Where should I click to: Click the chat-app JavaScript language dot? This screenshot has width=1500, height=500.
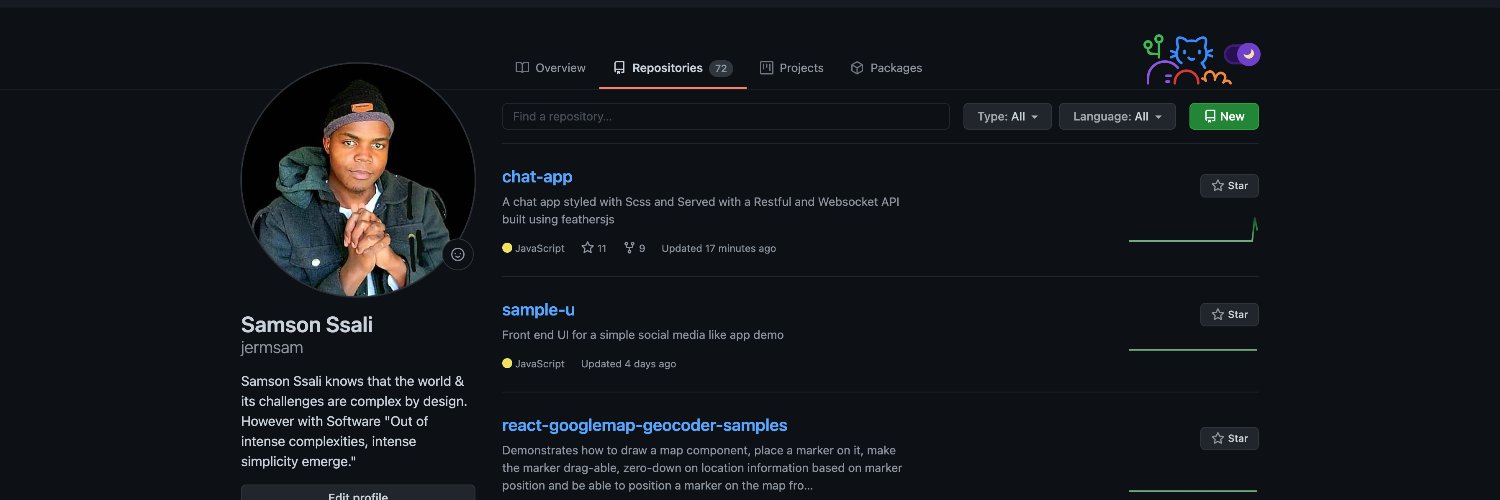pyautogui.click(x=507, y=248)
